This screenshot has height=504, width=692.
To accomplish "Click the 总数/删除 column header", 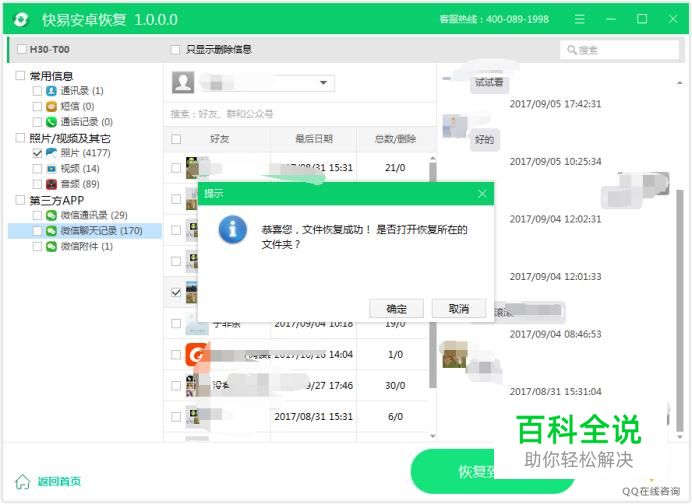I will click(395, 139).
